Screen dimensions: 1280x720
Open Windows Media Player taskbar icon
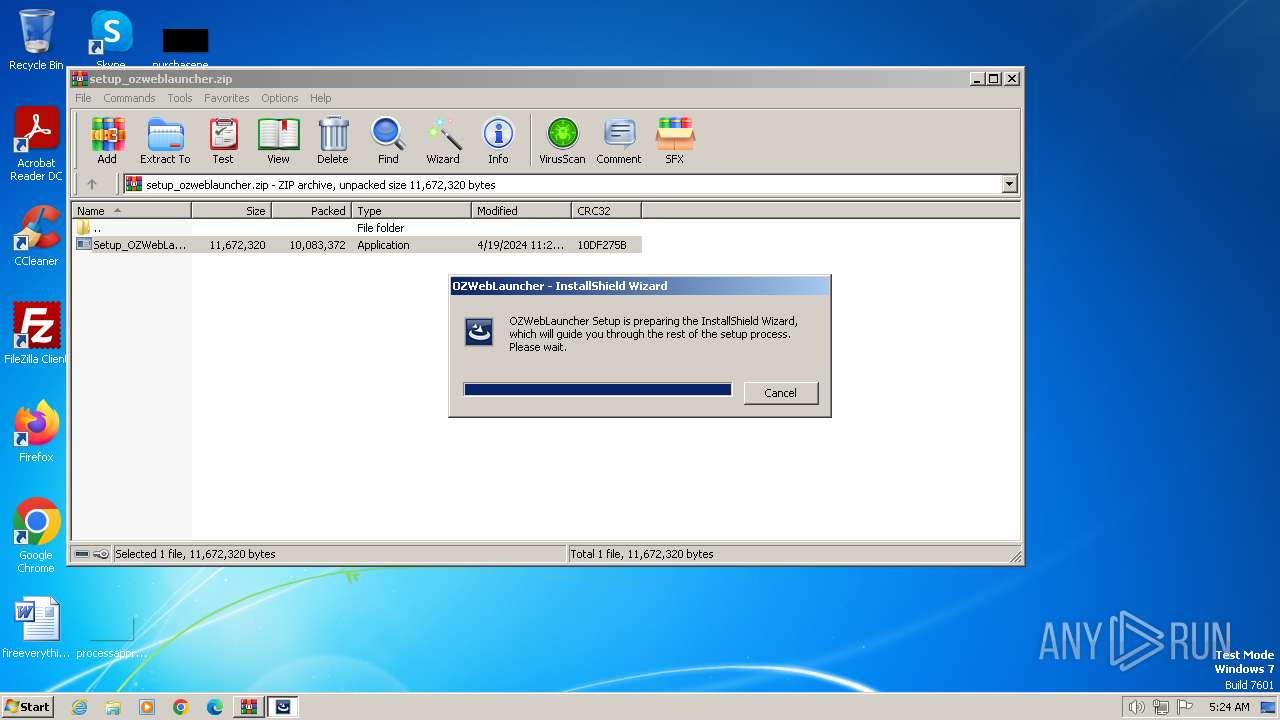[x=147, y=707]
